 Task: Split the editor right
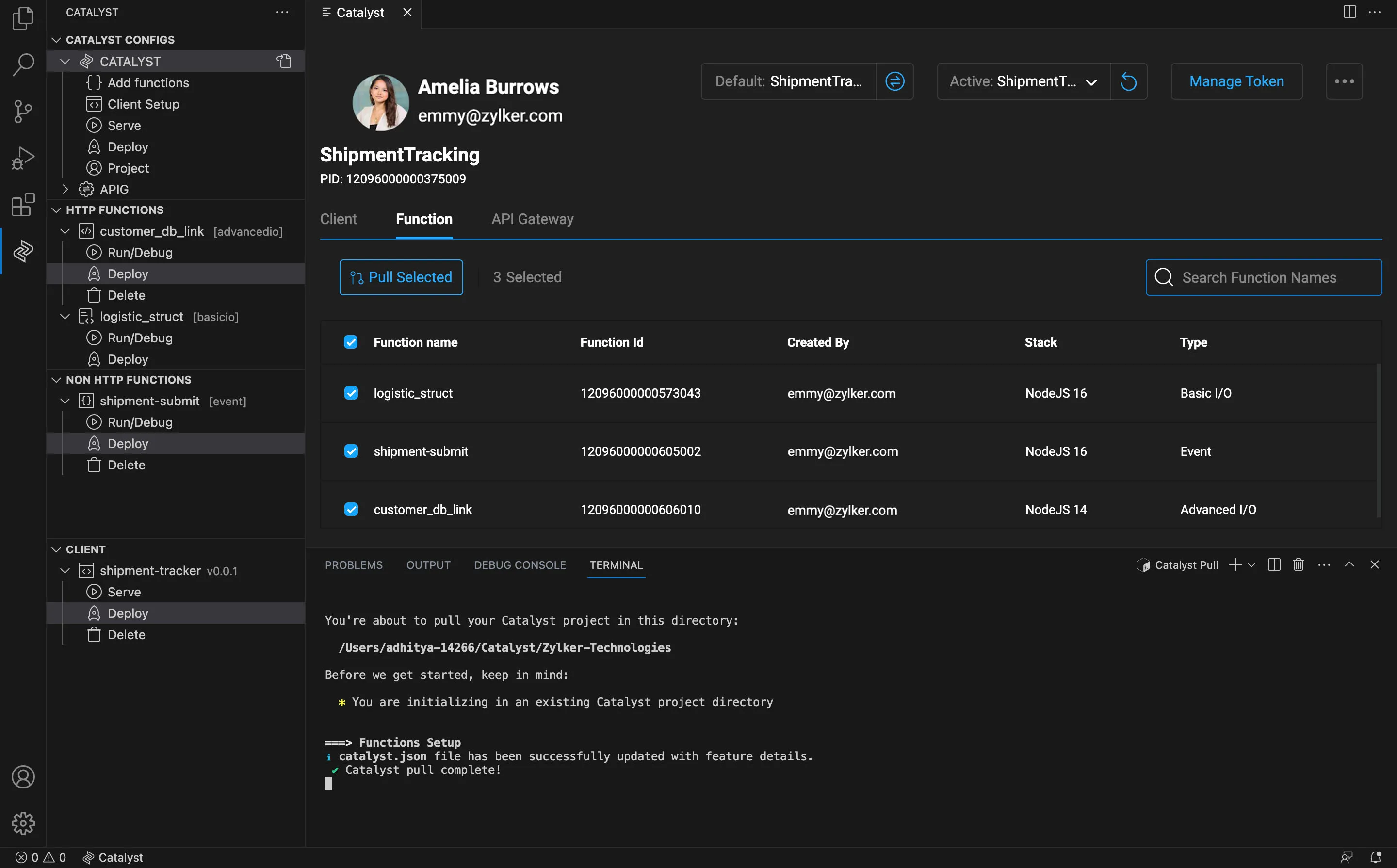(x=1349, y=12)
